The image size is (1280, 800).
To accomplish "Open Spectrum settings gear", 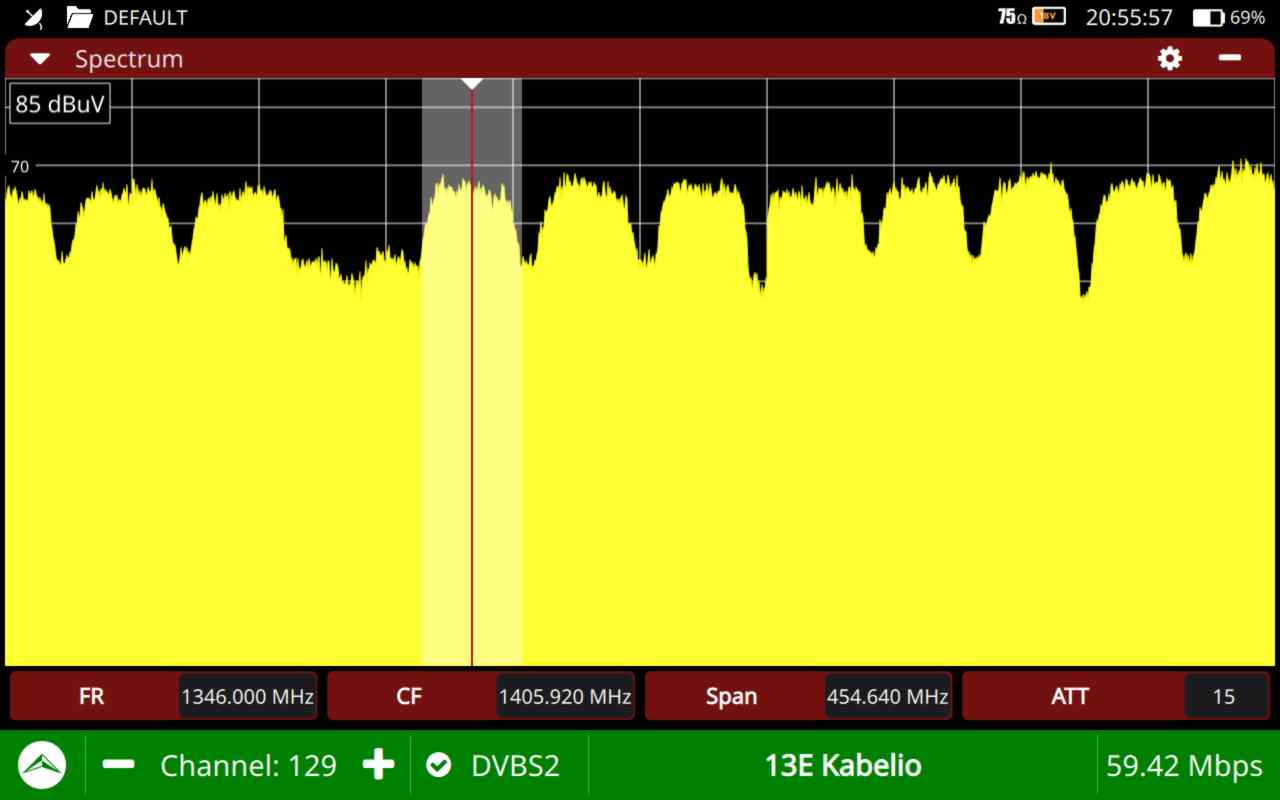I will (x=1169, y=59).
